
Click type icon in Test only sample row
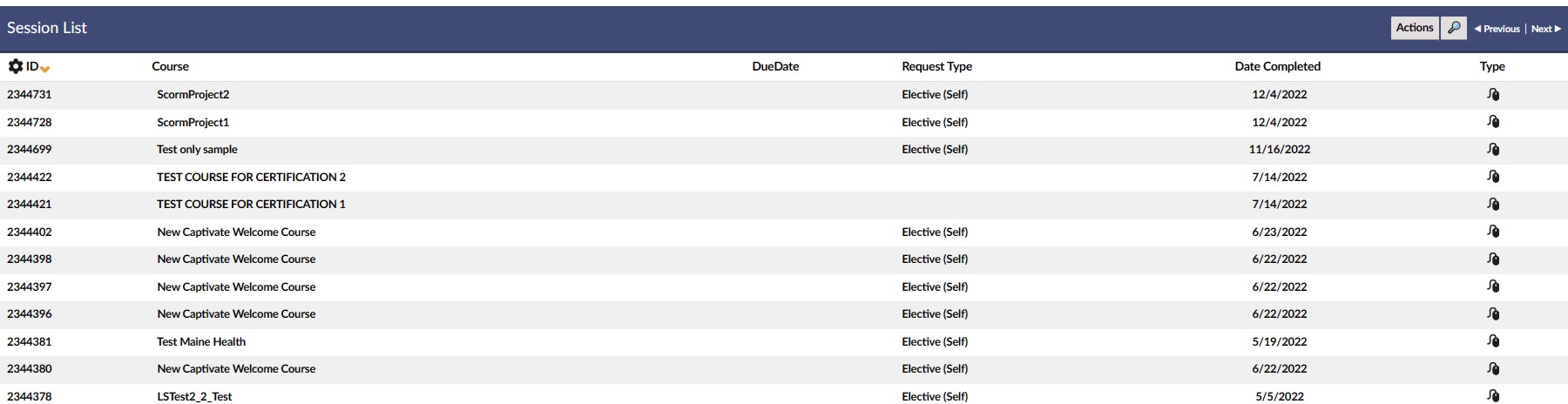(1492, 149)
